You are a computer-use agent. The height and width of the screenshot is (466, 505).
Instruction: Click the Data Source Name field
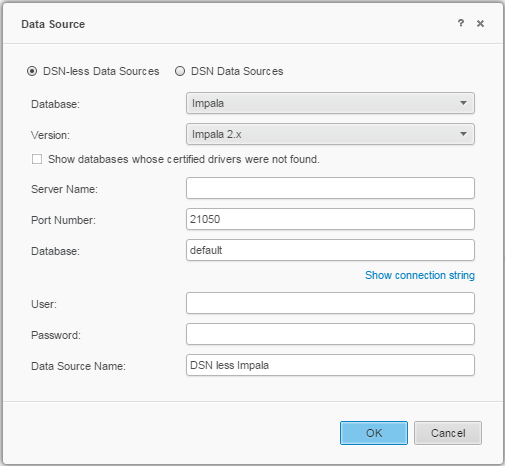click(330, 365)
